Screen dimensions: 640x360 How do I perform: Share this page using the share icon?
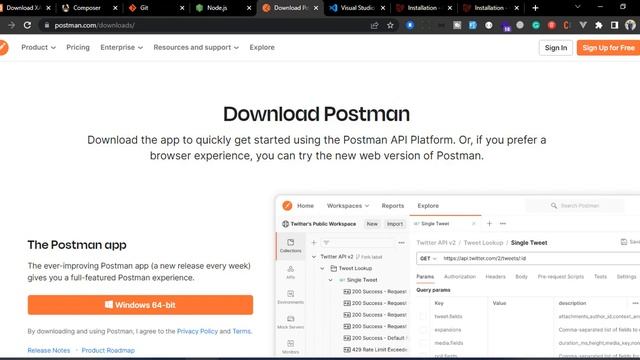(x=374, y=25)
